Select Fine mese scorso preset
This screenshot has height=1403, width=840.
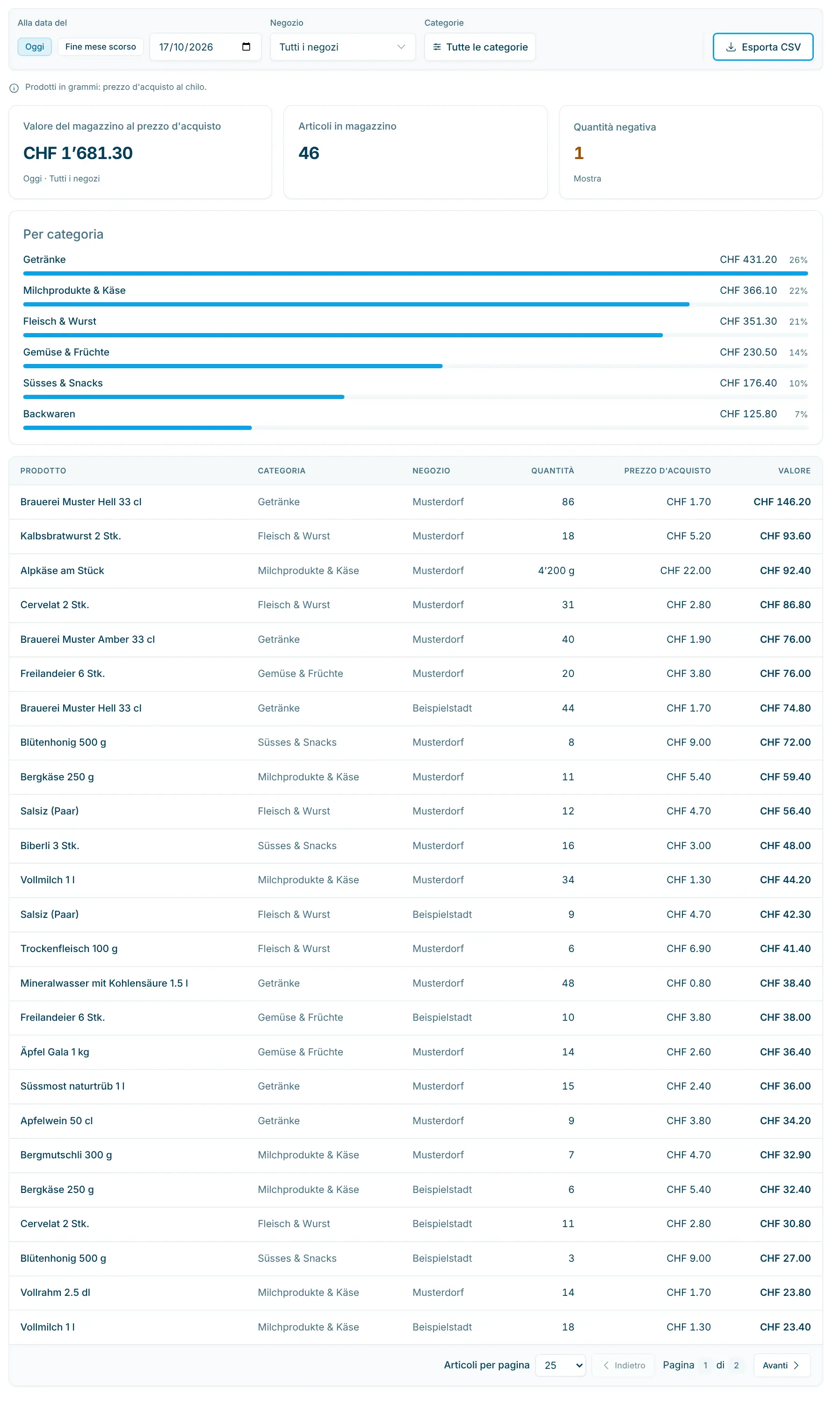100,46
